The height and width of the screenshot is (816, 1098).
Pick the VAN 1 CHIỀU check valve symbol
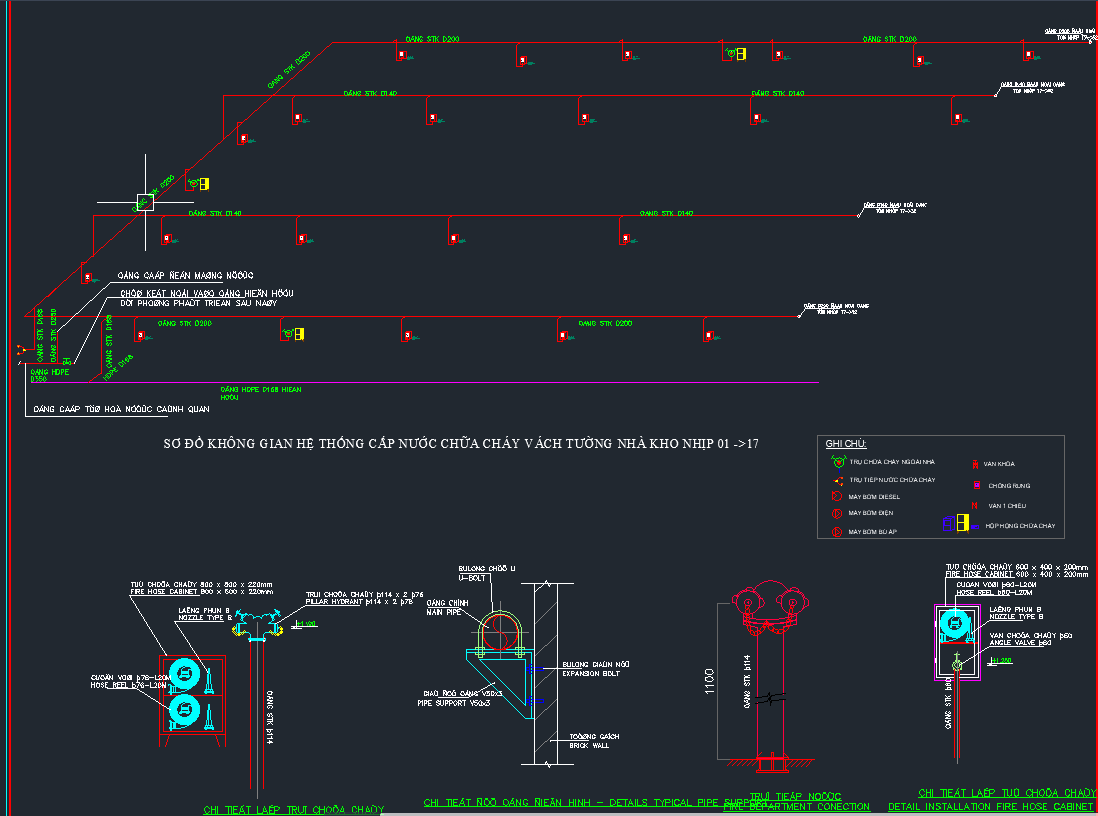[974, 505]
